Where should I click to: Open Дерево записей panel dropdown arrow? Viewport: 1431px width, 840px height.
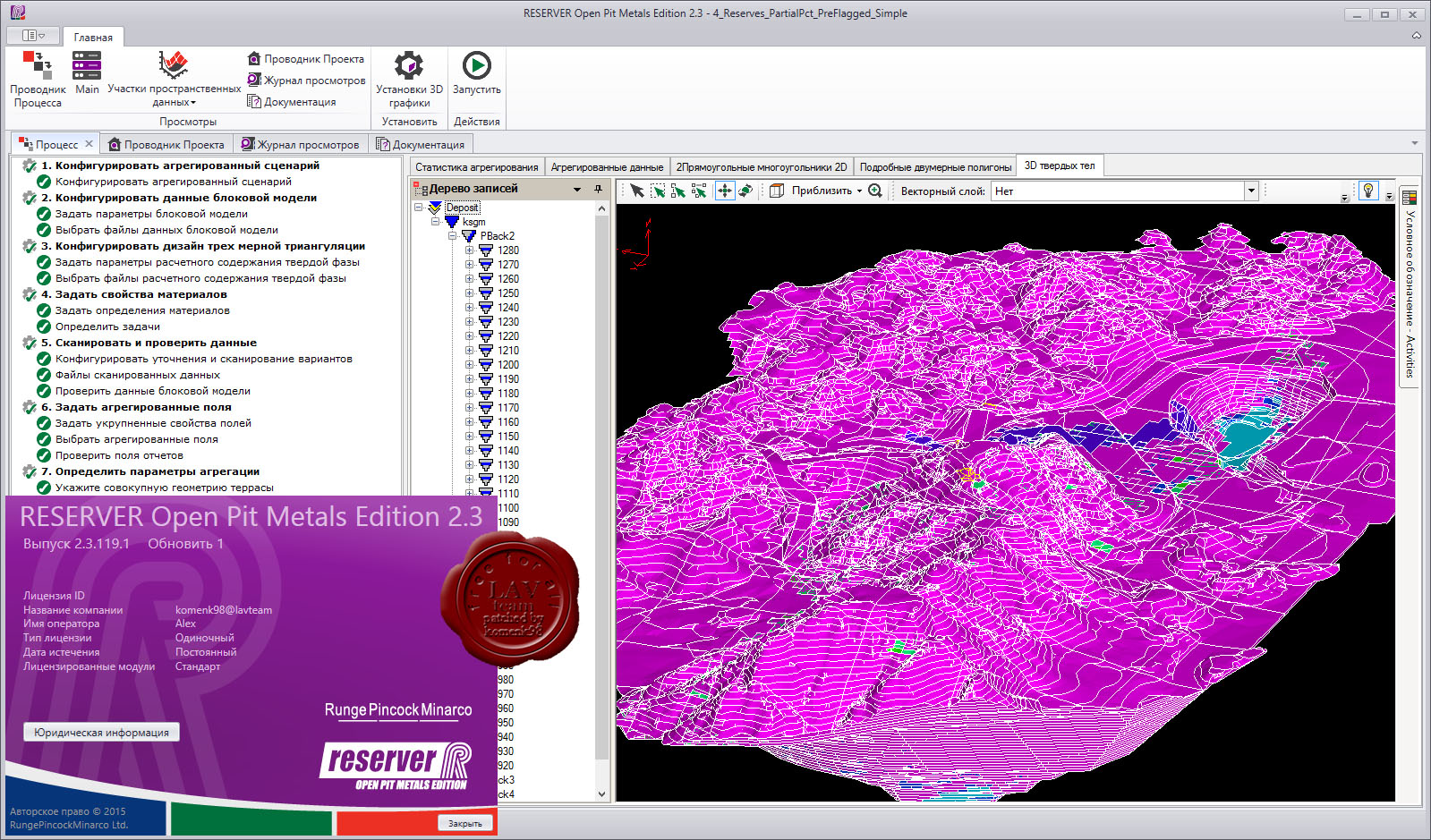coord(577,190)
